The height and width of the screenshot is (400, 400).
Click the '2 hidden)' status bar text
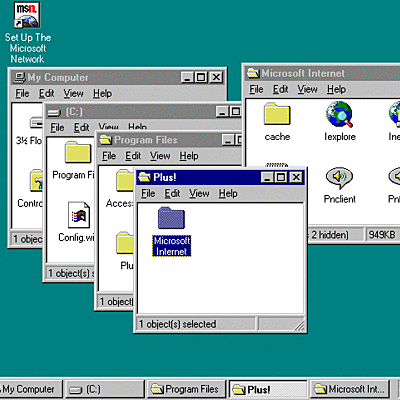(x=330, y=235)
